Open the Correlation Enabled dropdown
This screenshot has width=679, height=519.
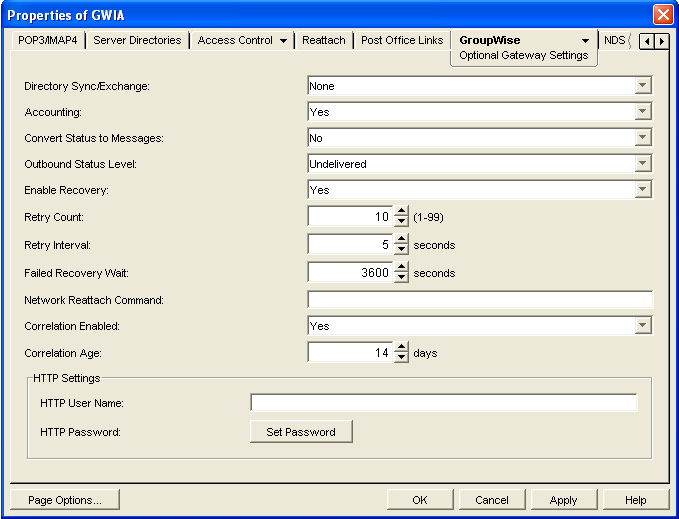(x=643, y=325)
